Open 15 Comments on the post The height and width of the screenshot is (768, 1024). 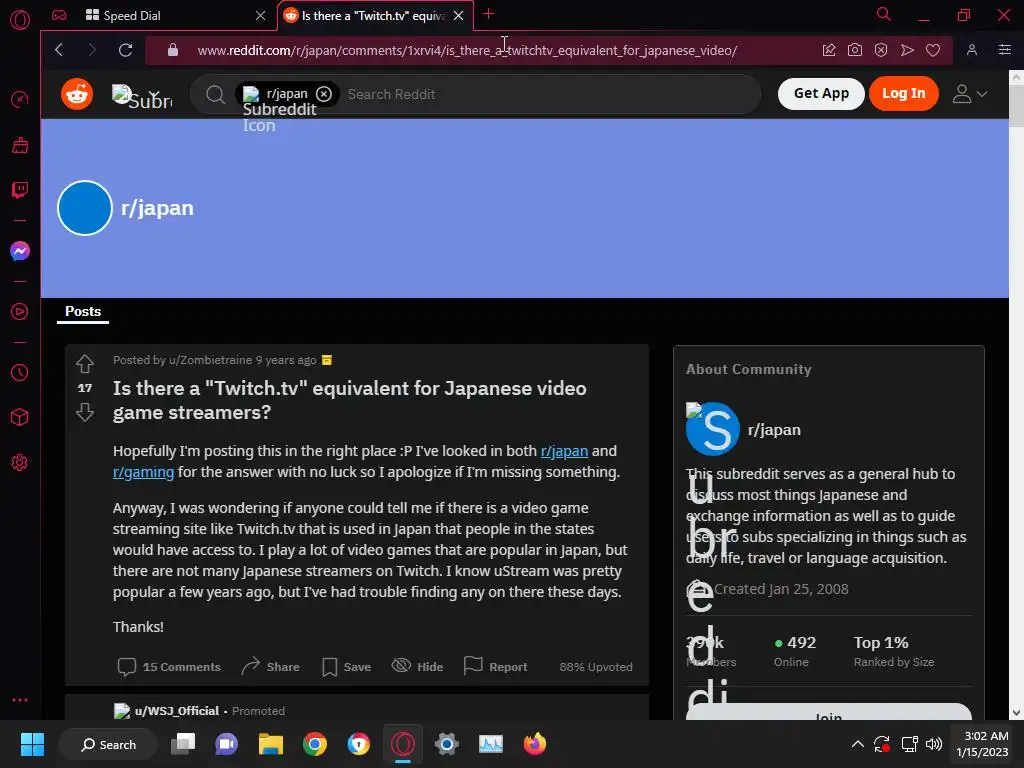coord(169,667)
